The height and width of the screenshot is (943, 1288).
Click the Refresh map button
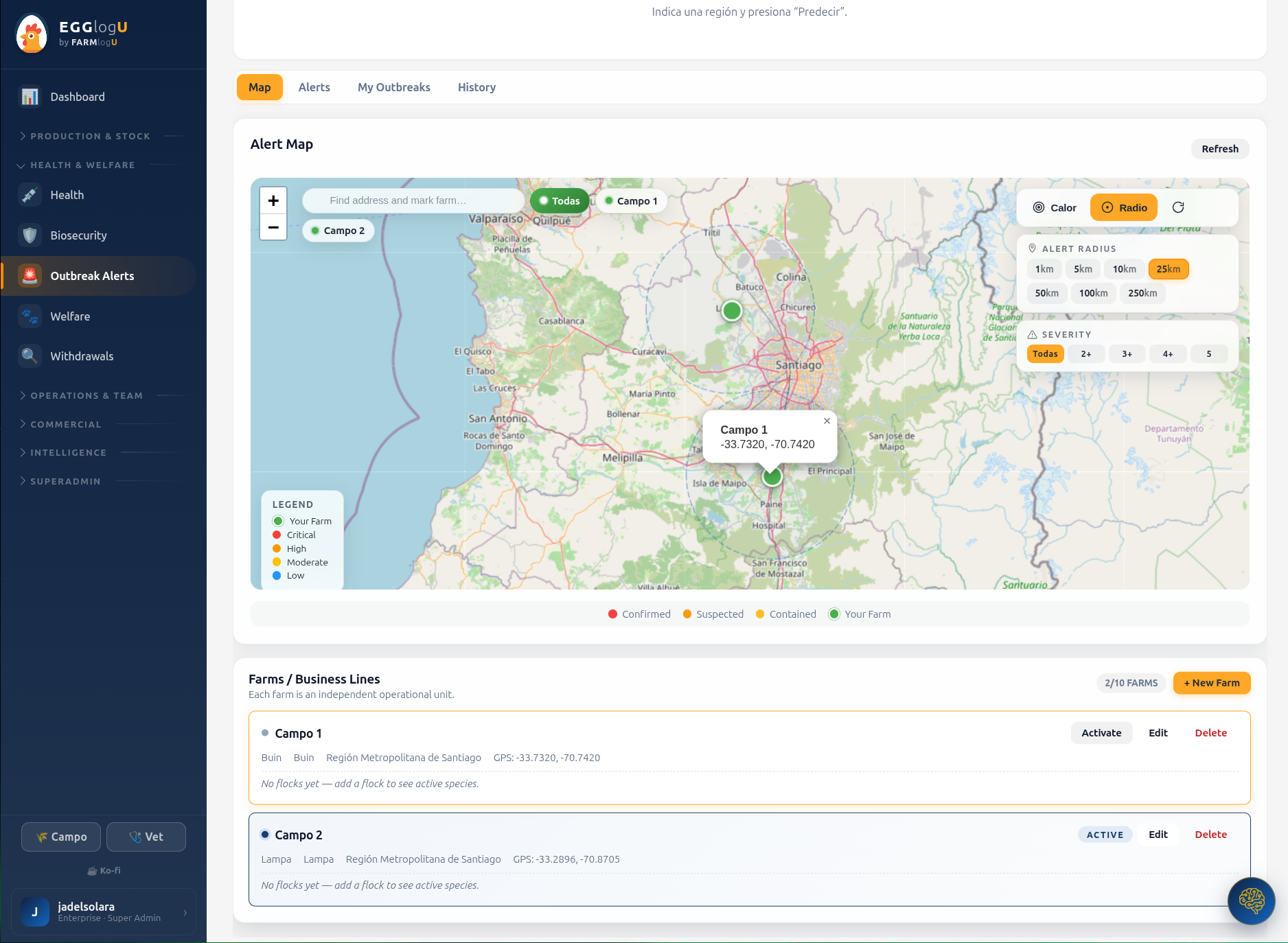tap(1220, 149)
